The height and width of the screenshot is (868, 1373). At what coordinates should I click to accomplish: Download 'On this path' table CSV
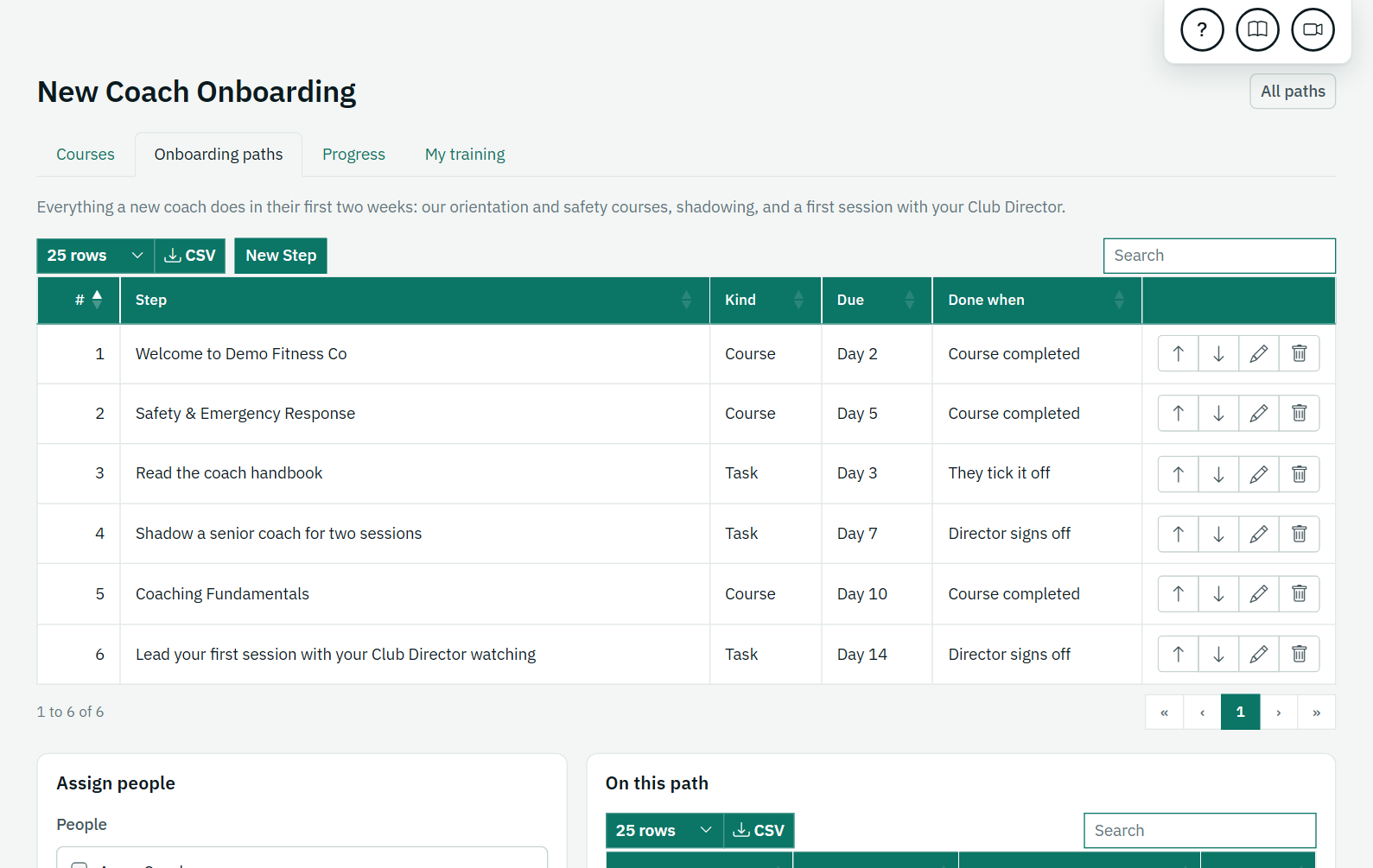[x=759, y=830]
